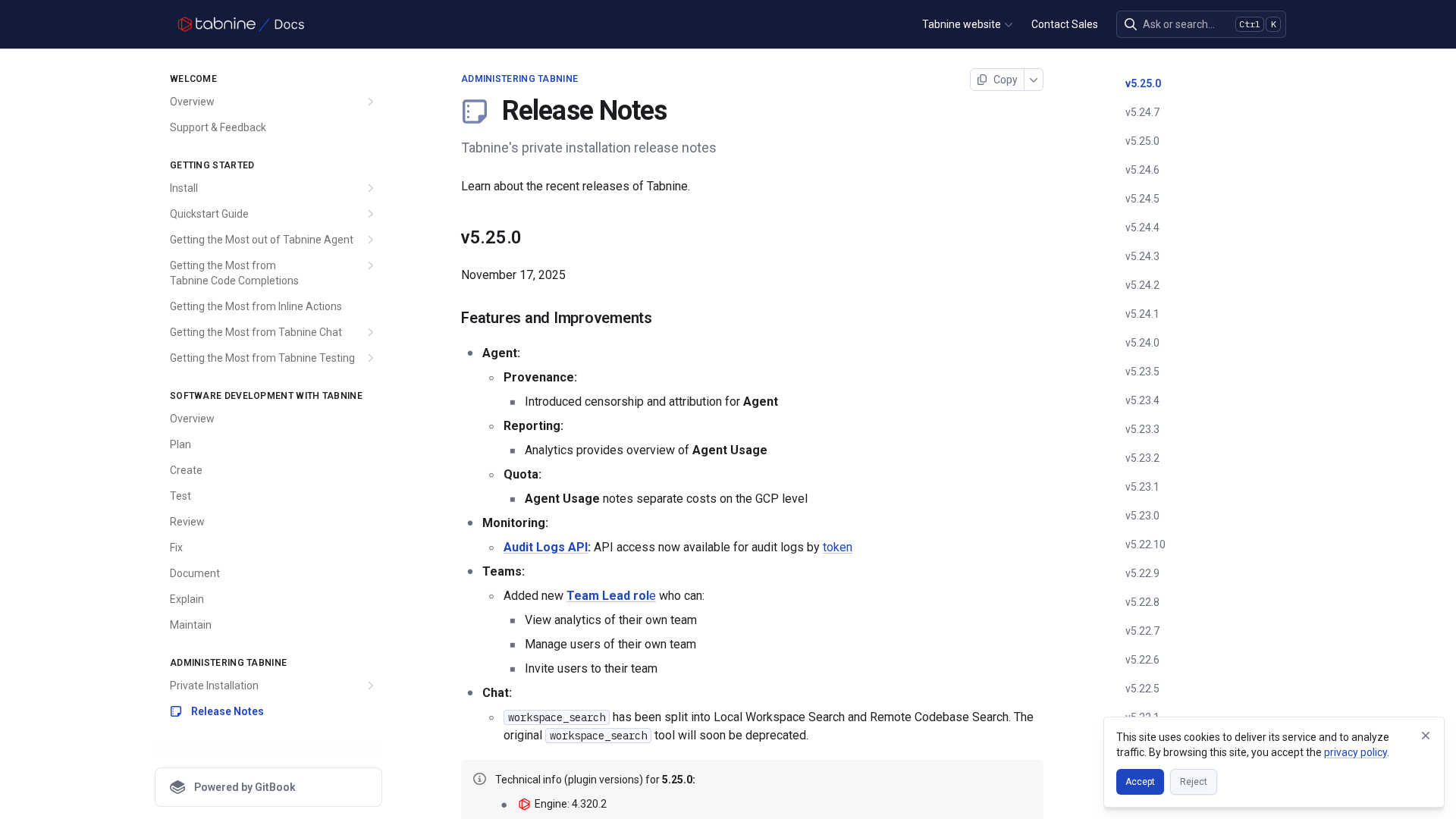
Task: Expand the Private Installation sidebar chevron
Action: coord(371,686)
